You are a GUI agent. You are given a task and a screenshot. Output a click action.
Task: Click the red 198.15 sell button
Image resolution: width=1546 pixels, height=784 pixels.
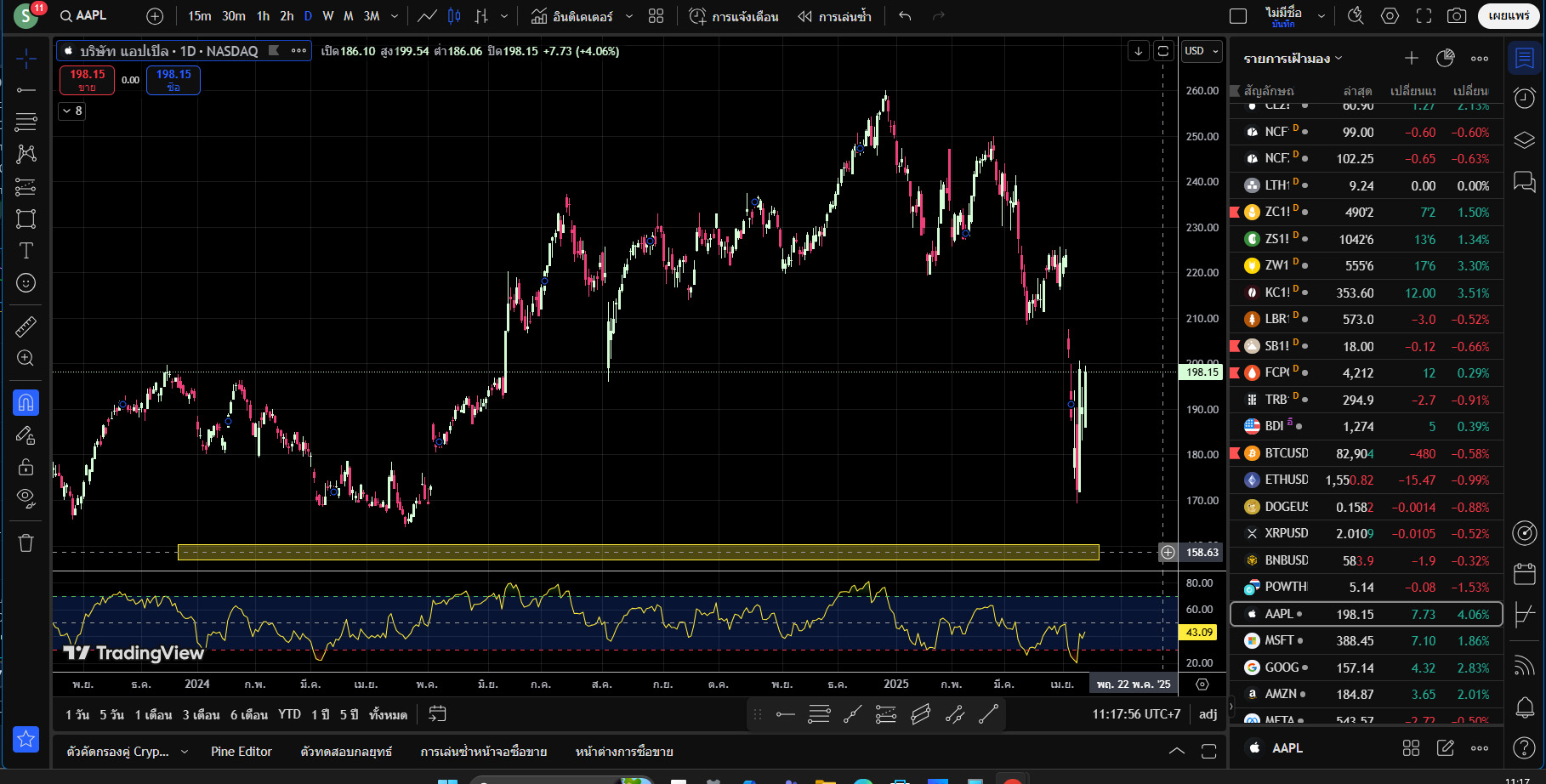pyautogui.click(x=88, y=80)
